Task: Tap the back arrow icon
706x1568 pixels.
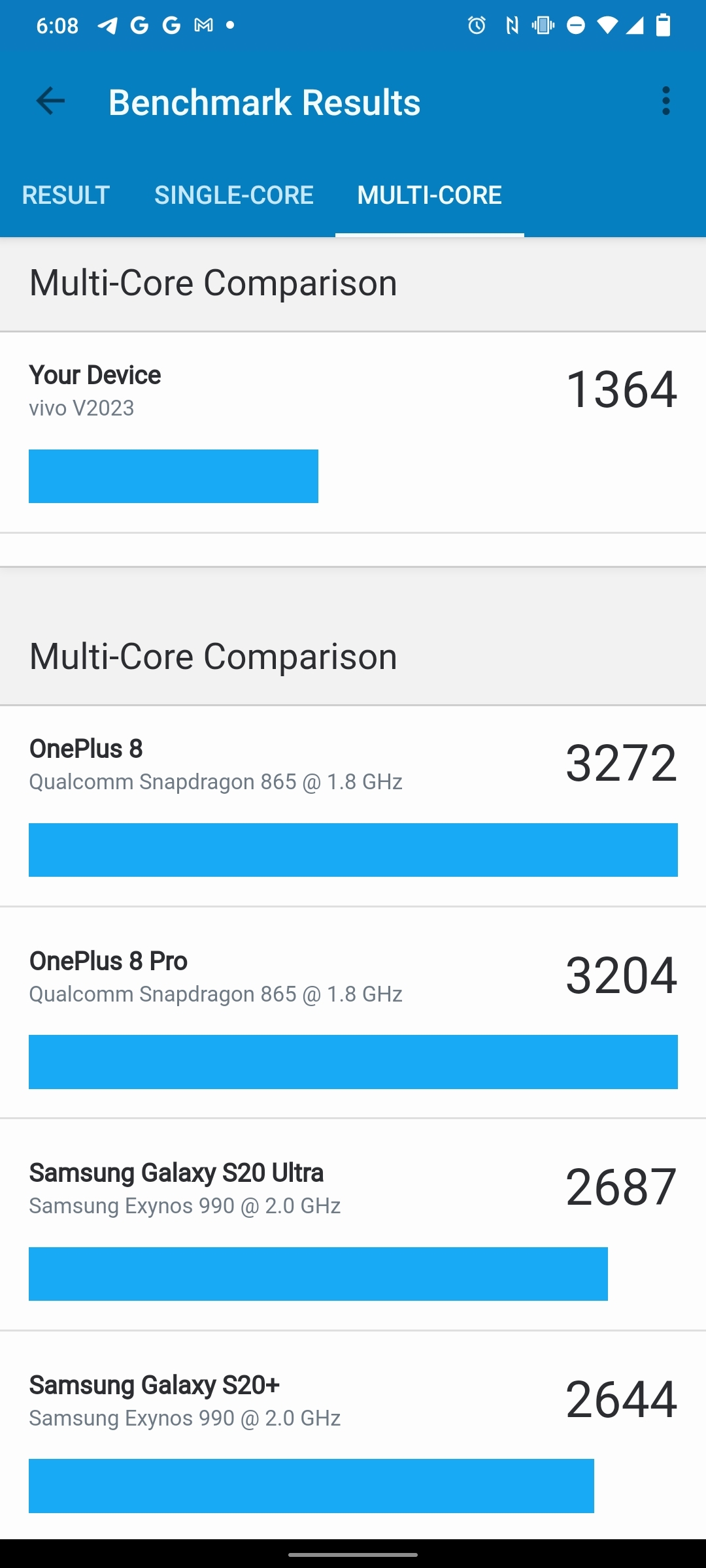Action: click(50, 101)
